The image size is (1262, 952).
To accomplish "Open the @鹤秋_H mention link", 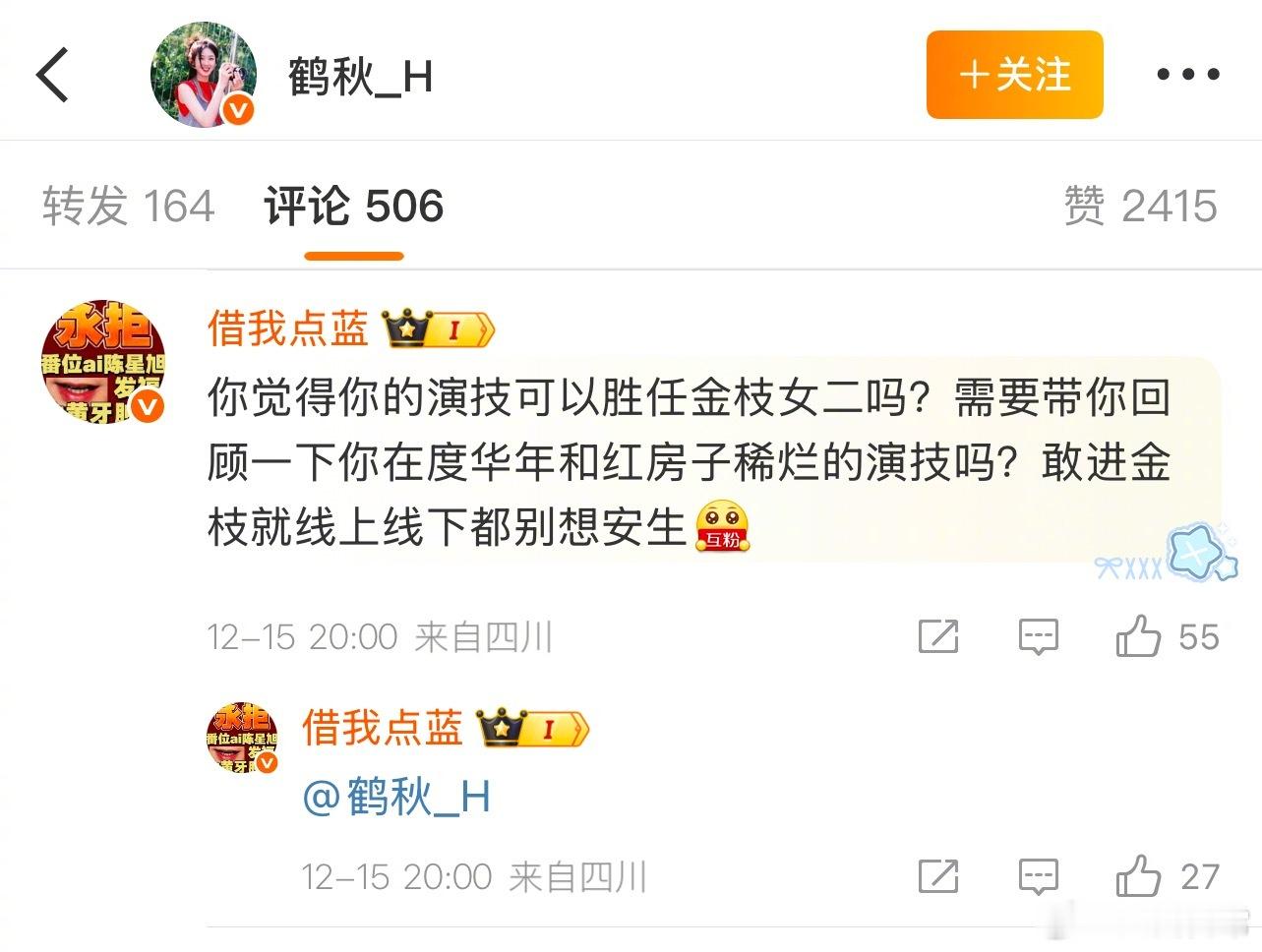I will [x=395, y=797].
